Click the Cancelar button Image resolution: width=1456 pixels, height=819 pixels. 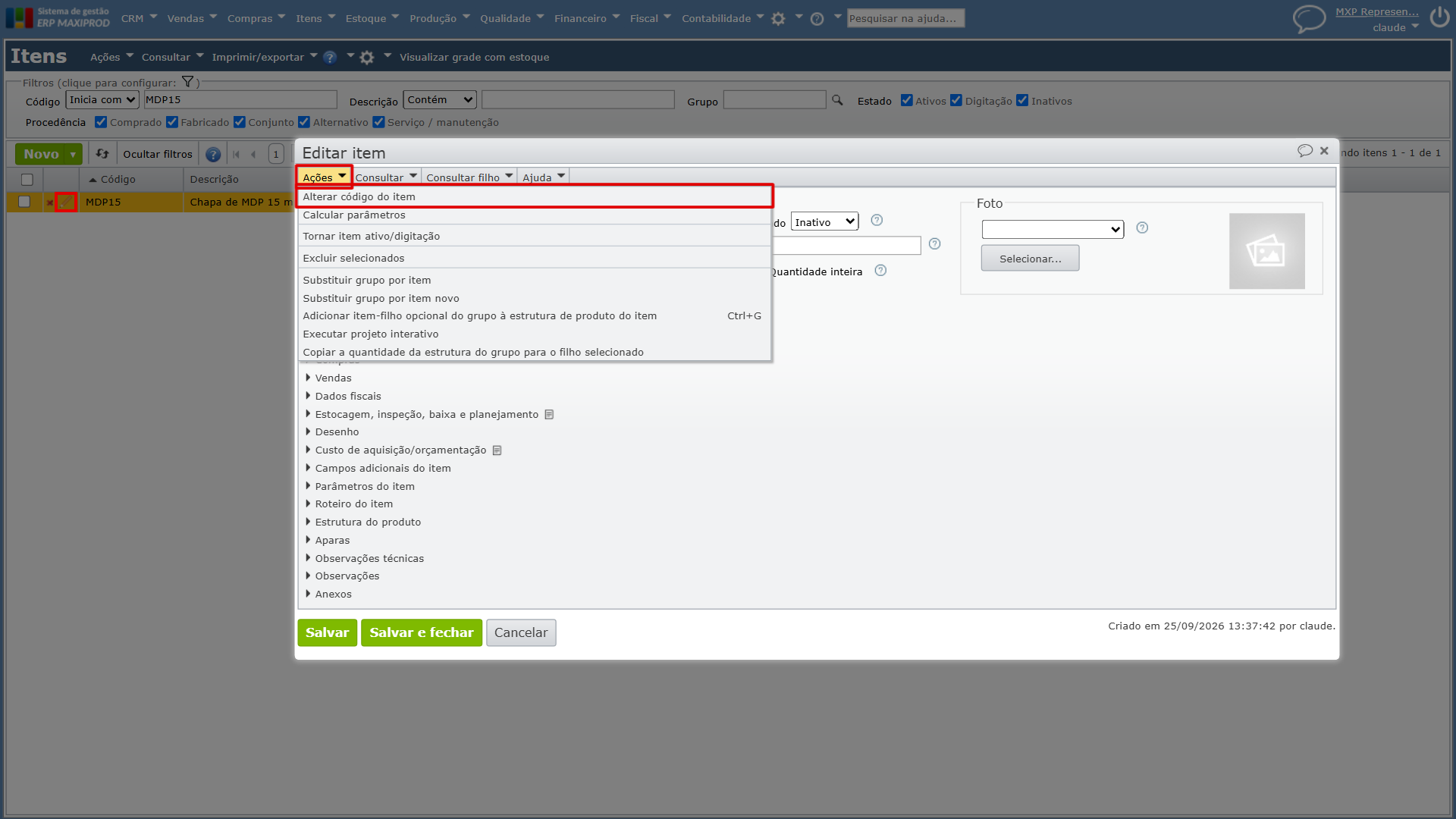pos(521,632)
